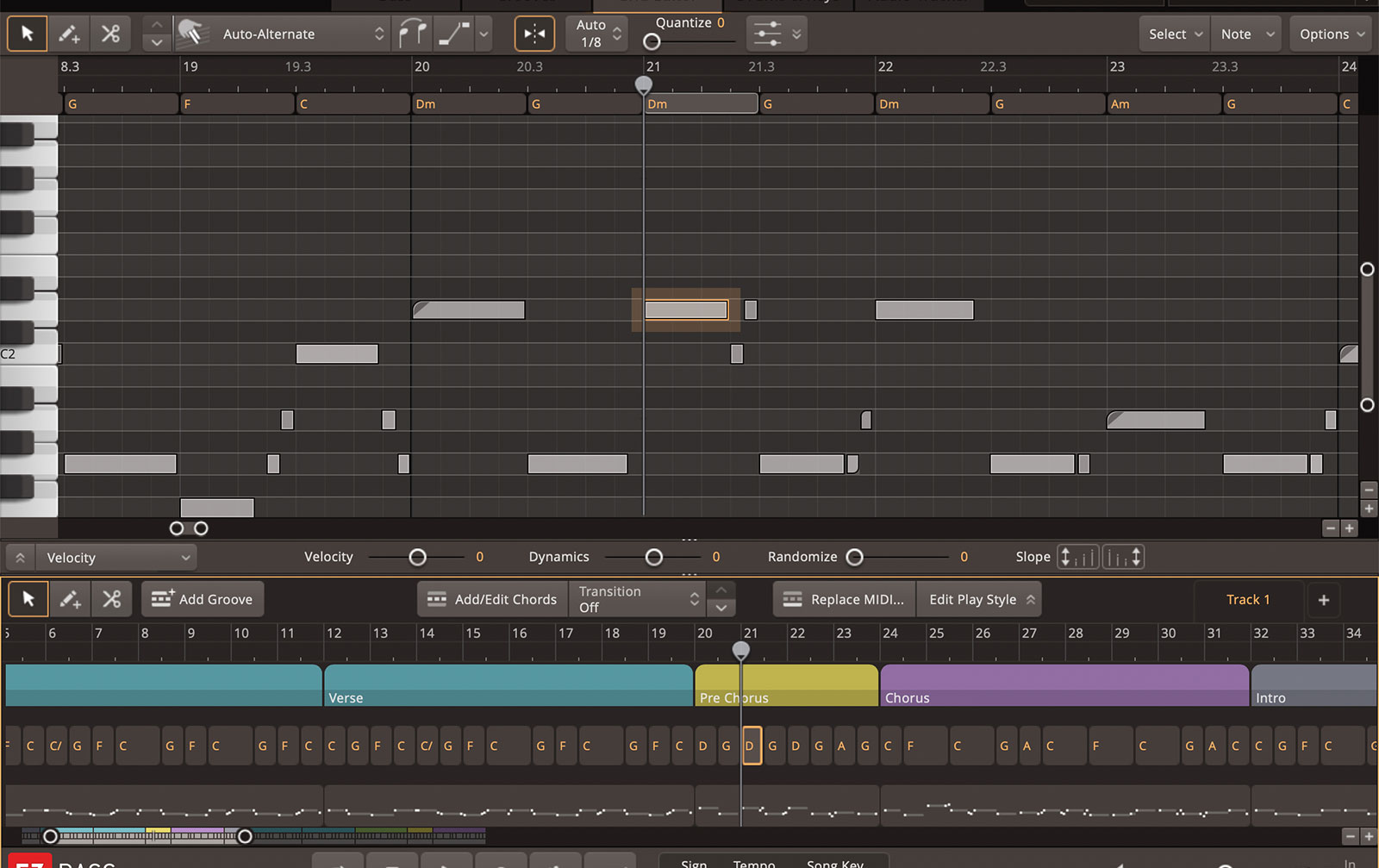This screenshot has width=1379, height=868.
Task: Click Transition step down arrow
Action: pos(721,608)
